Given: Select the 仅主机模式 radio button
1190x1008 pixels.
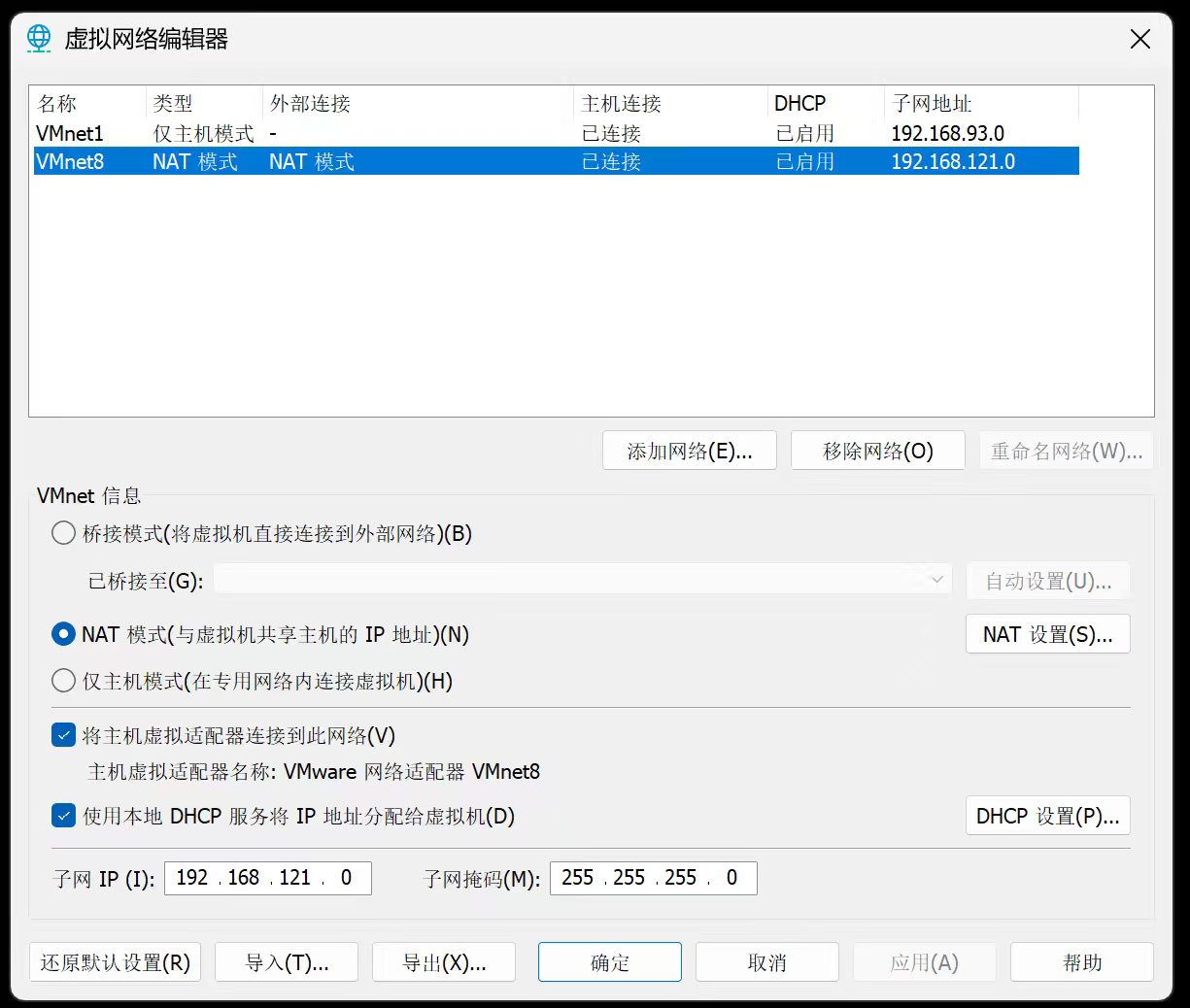Looking at the screenshot, I should 63,681.
